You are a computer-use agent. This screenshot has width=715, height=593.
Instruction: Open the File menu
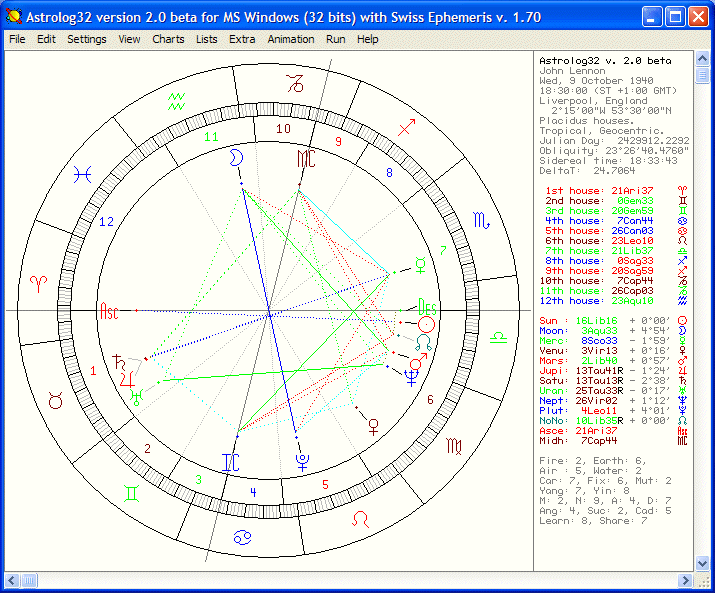click(17, 39)
